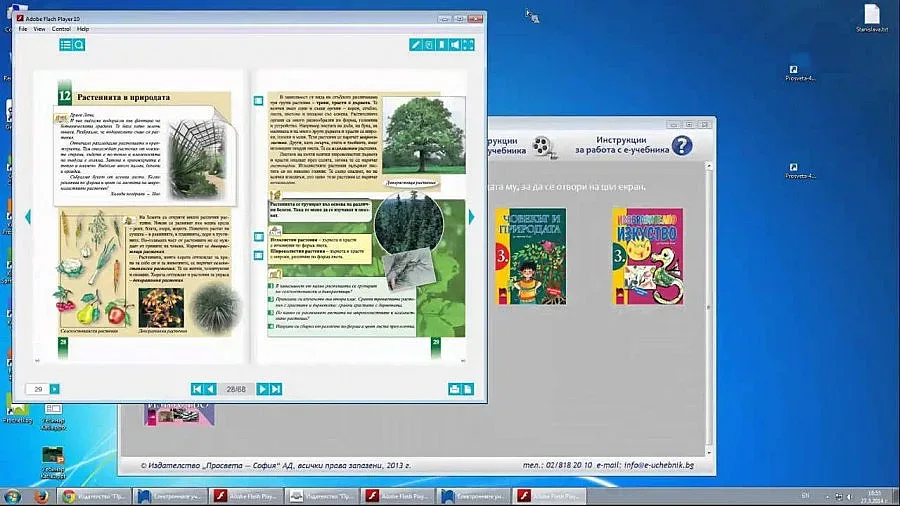Image resolution: width=900 pixels, height=506 pixels.
Task: Go to the first page
Action: [x=197, y=389]
